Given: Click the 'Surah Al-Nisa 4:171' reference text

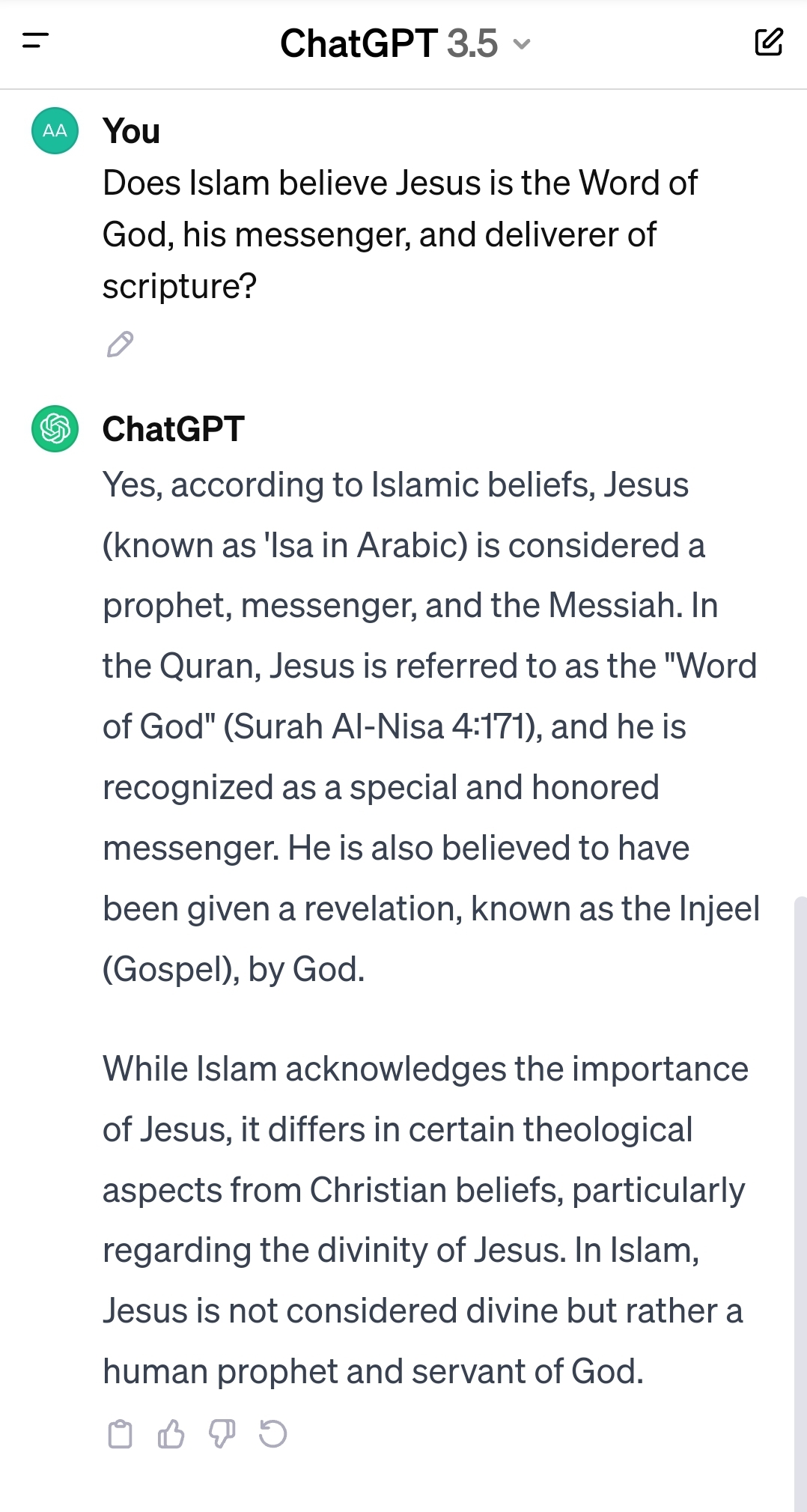Looking at the screenshot, I should 380,727.
